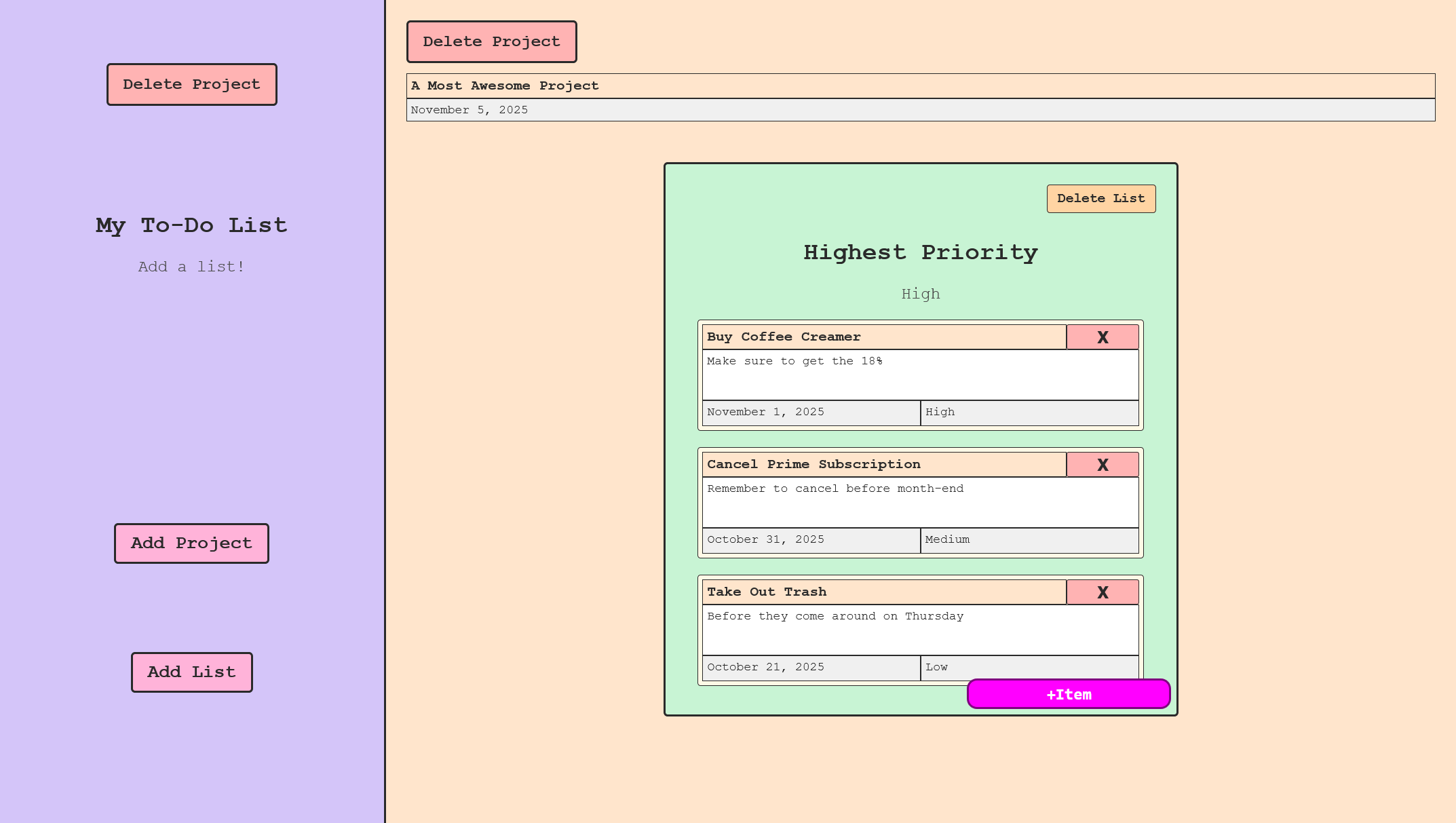1456x823 pixels.
Task: Click Delete Project above project title
Action: click(491, 42)
